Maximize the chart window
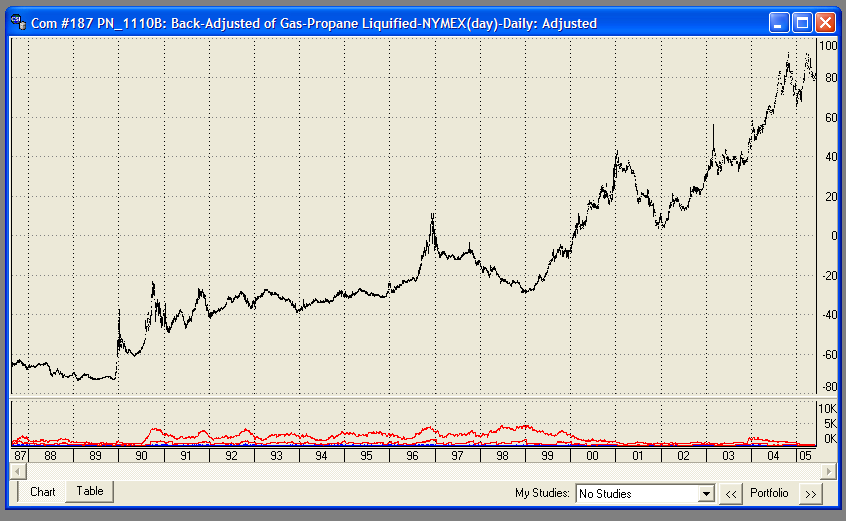 [803, 22]
